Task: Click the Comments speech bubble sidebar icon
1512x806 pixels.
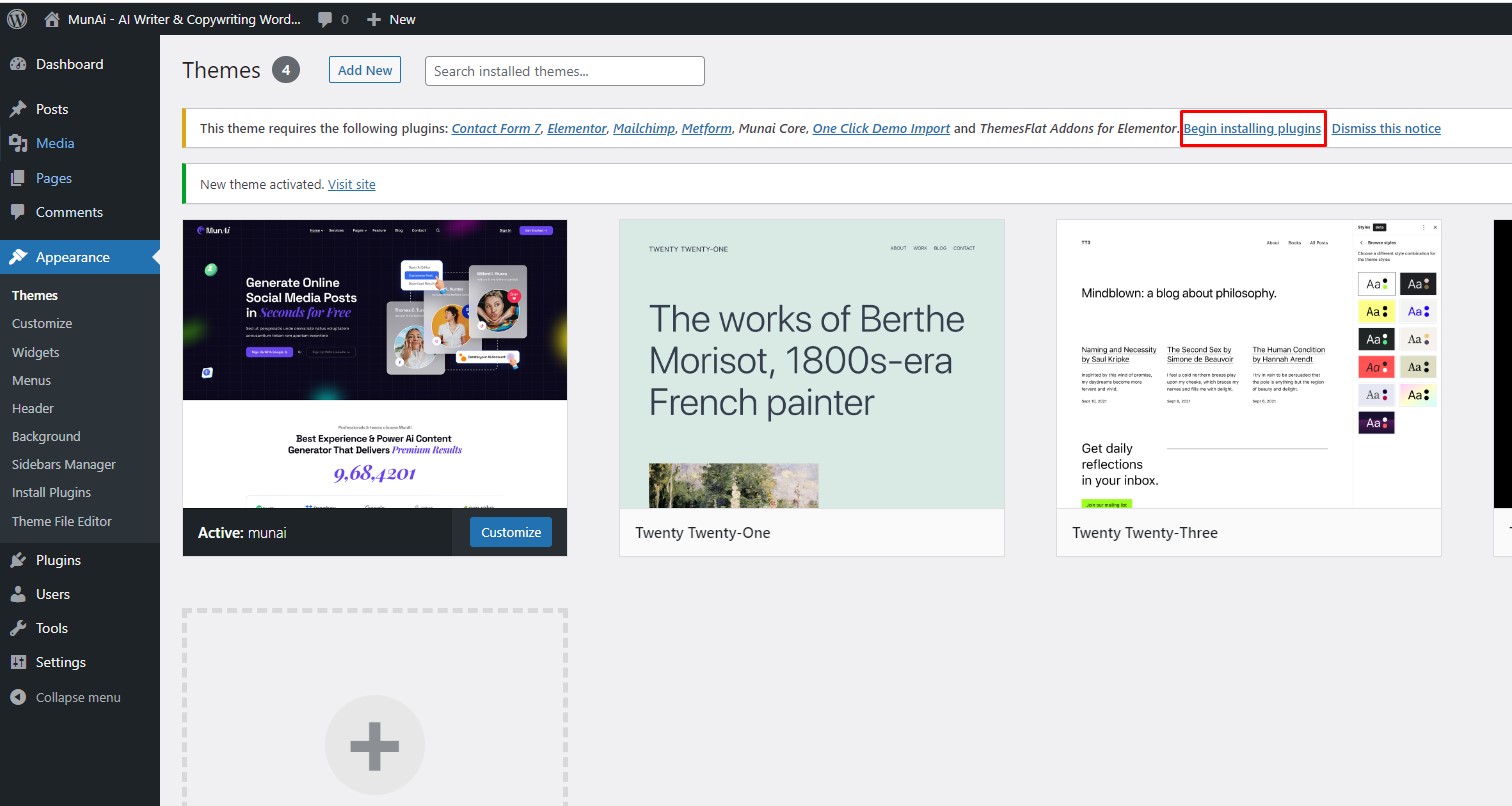Action: pos(18,212)
